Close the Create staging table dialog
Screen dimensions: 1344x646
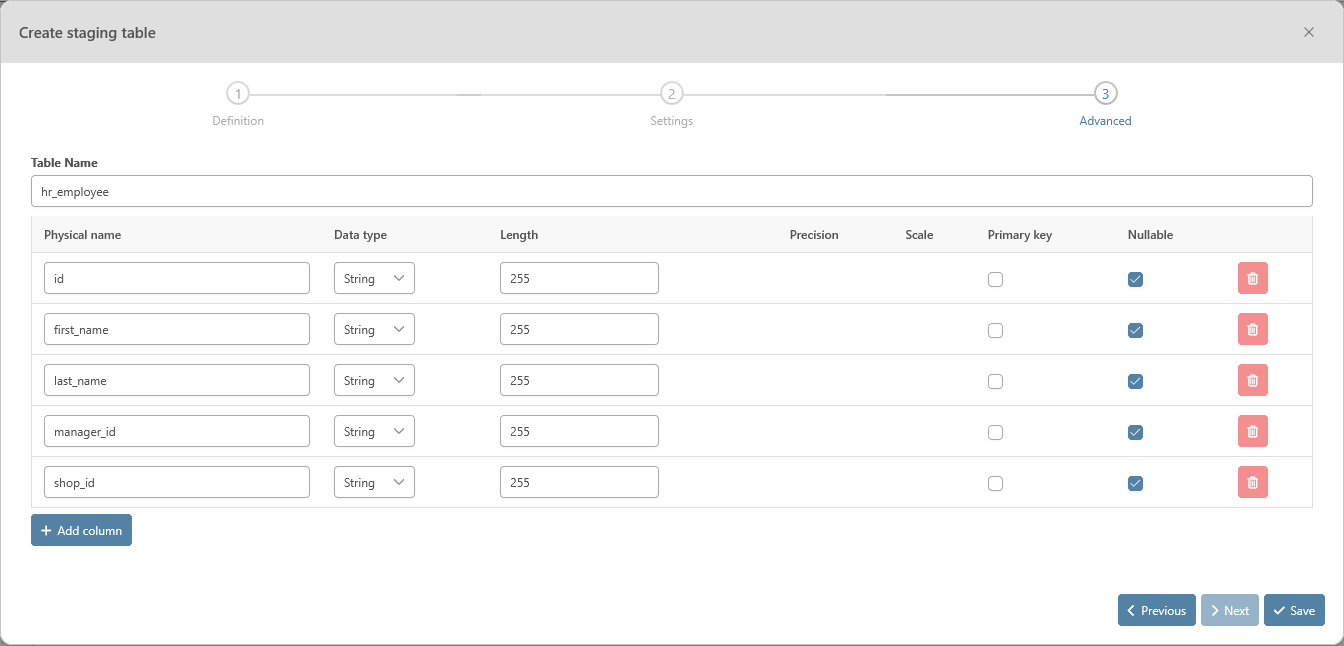tap(1308, 32)
